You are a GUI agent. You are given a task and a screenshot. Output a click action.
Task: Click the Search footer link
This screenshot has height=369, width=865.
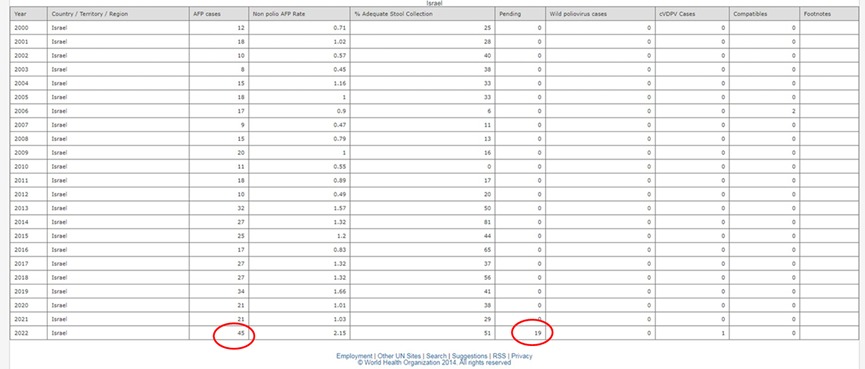pyautogui.click(x=436, y=356)
